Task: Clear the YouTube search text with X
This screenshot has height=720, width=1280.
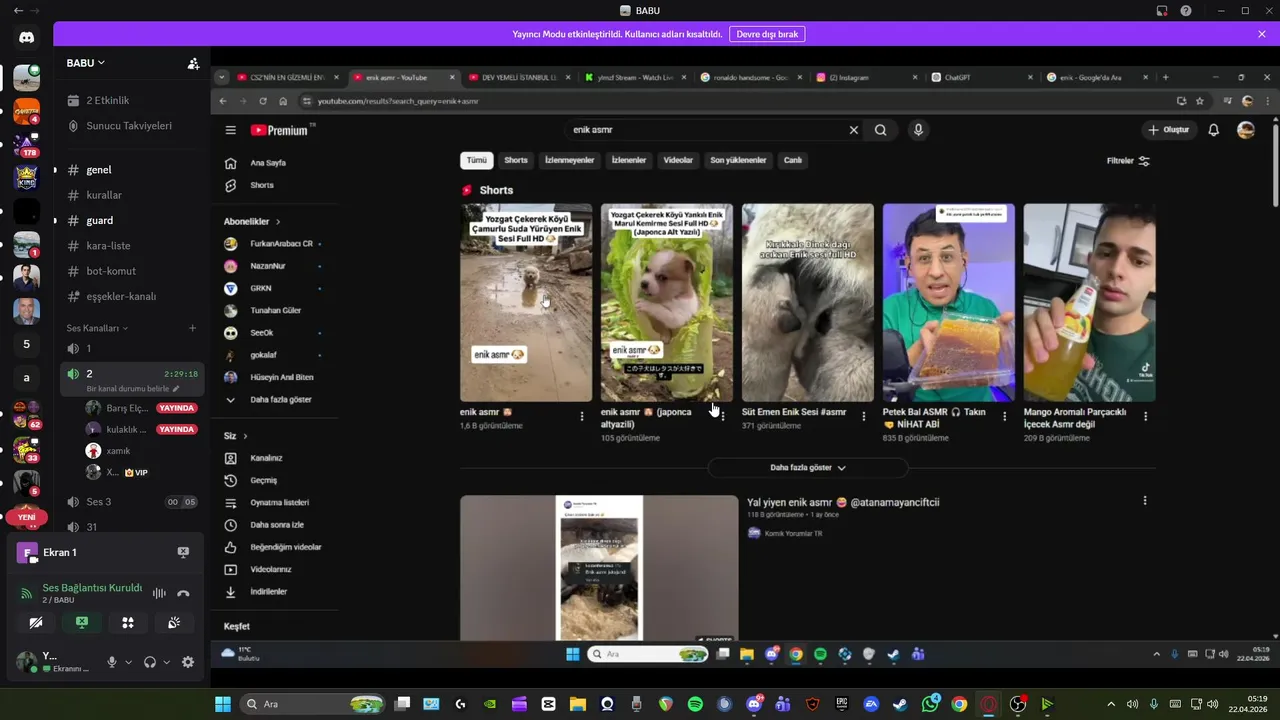Action: pyautogui.click(x=854, y=130)
